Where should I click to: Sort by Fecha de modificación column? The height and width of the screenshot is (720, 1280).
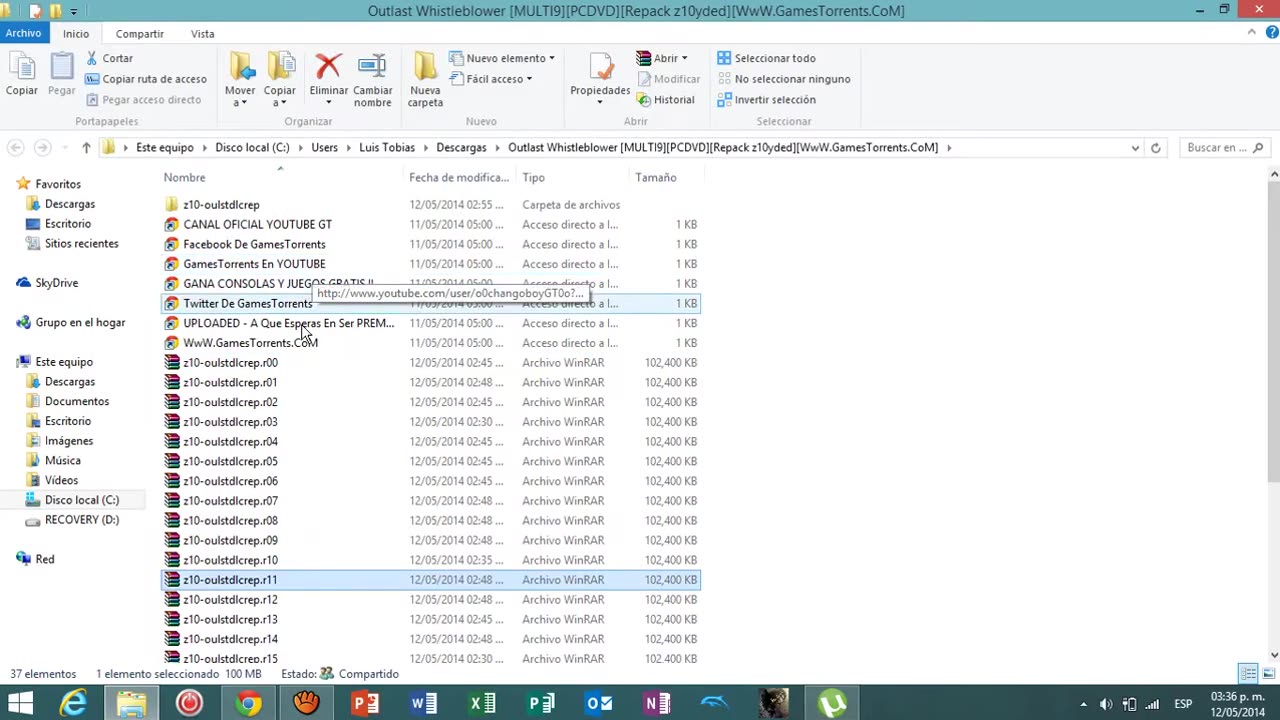coord(459,178)
